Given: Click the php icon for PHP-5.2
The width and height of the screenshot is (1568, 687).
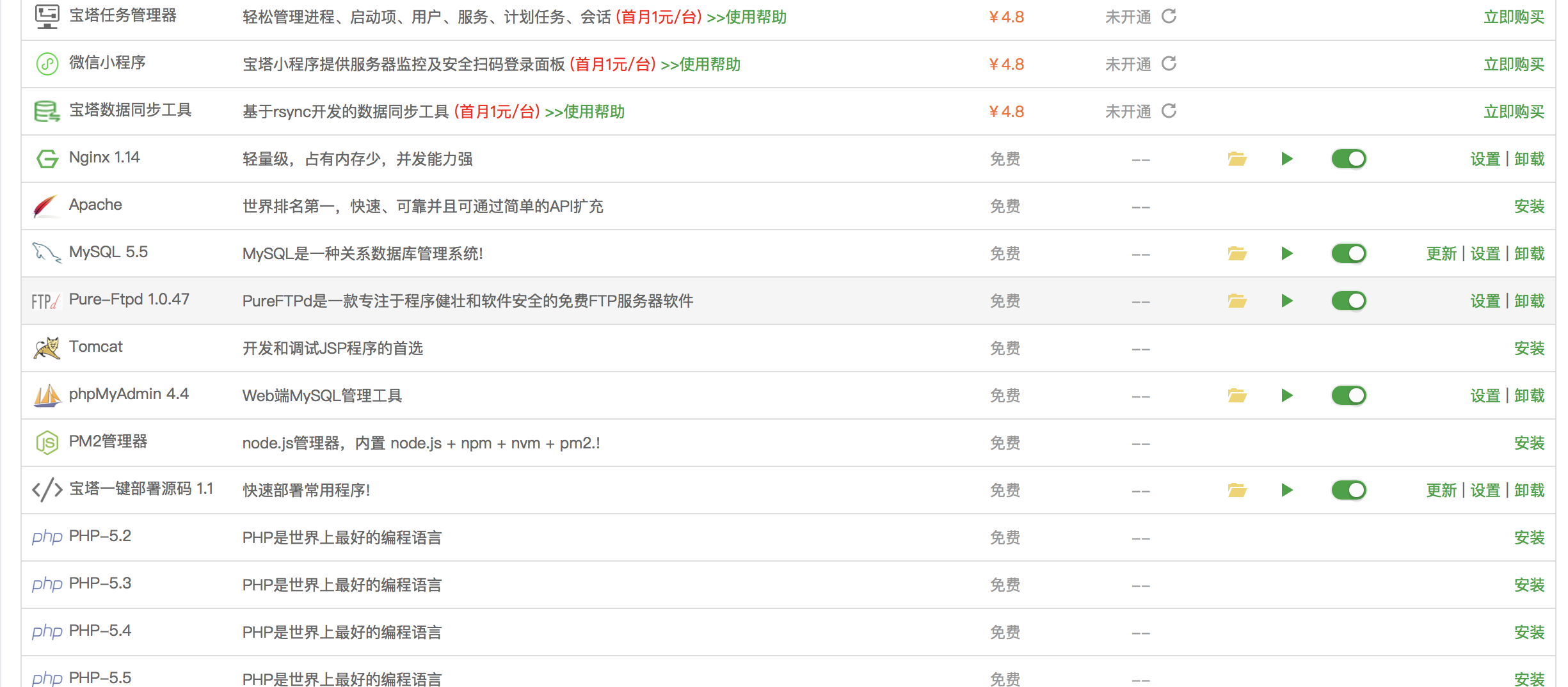Looking at the screenshot, I should (47, 537).
